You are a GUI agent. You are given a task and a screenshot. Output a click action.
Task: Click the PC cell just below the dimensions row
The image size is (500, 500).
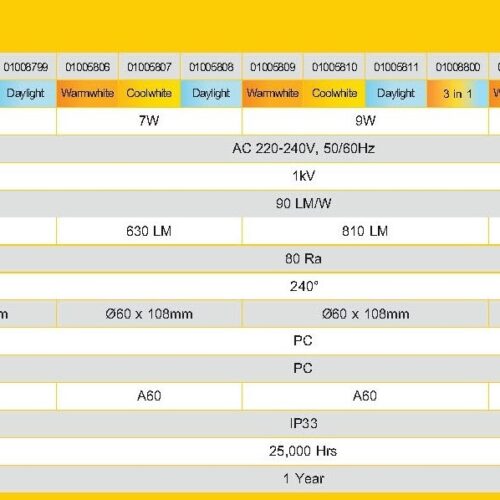tap(303, 341)
